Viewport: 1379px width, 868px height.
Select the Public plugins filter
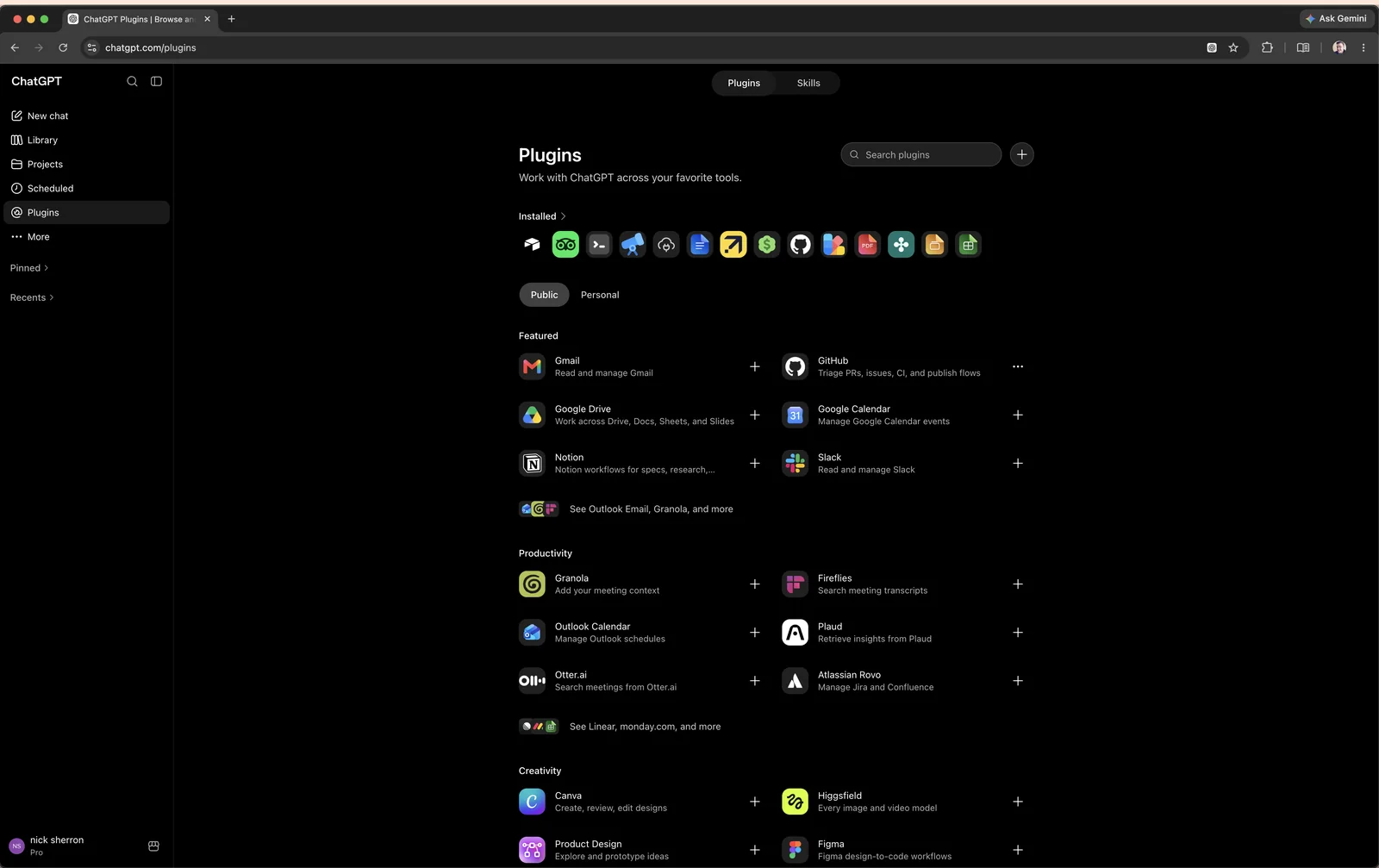coord(544,295)
